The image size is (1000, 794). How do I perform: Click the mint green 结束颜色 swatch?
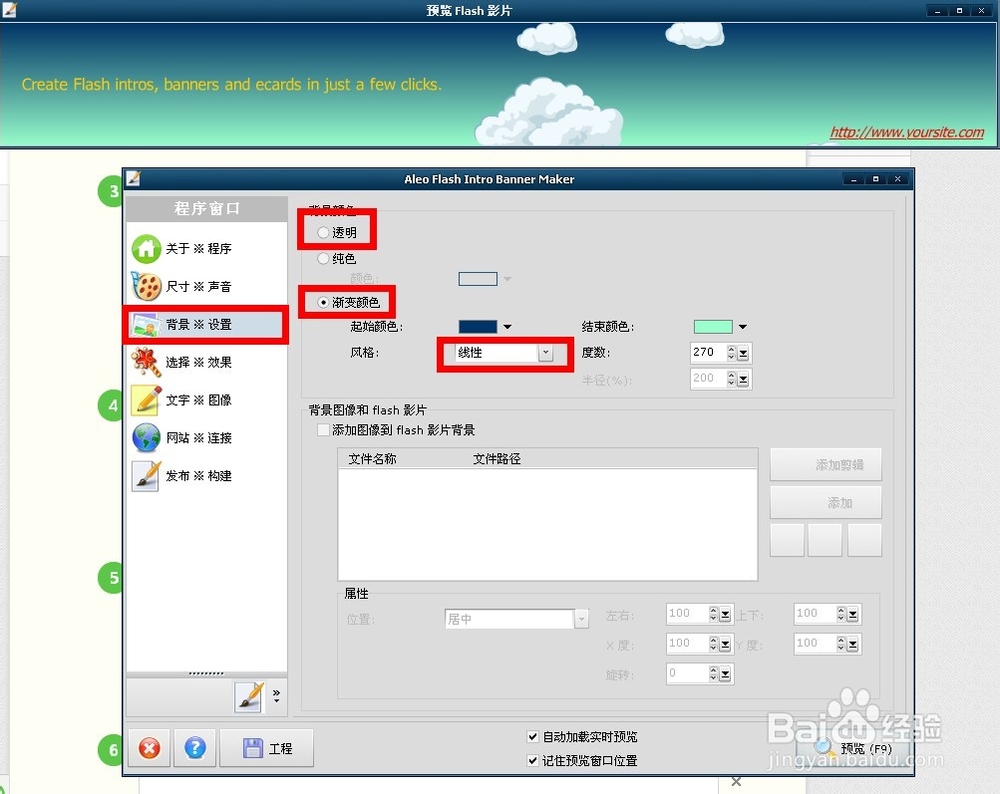click(713, 327)
